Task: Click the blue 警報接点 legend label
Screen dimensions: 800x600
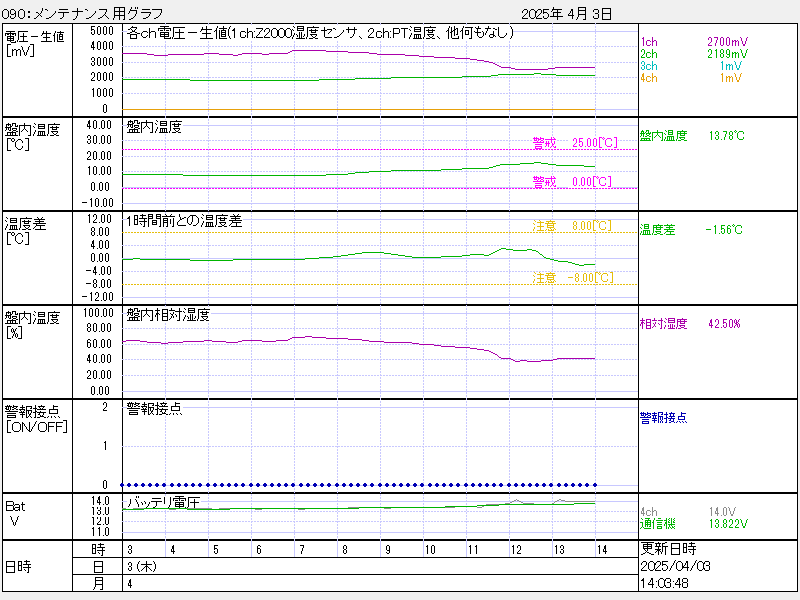Action: tap(663, 418)
